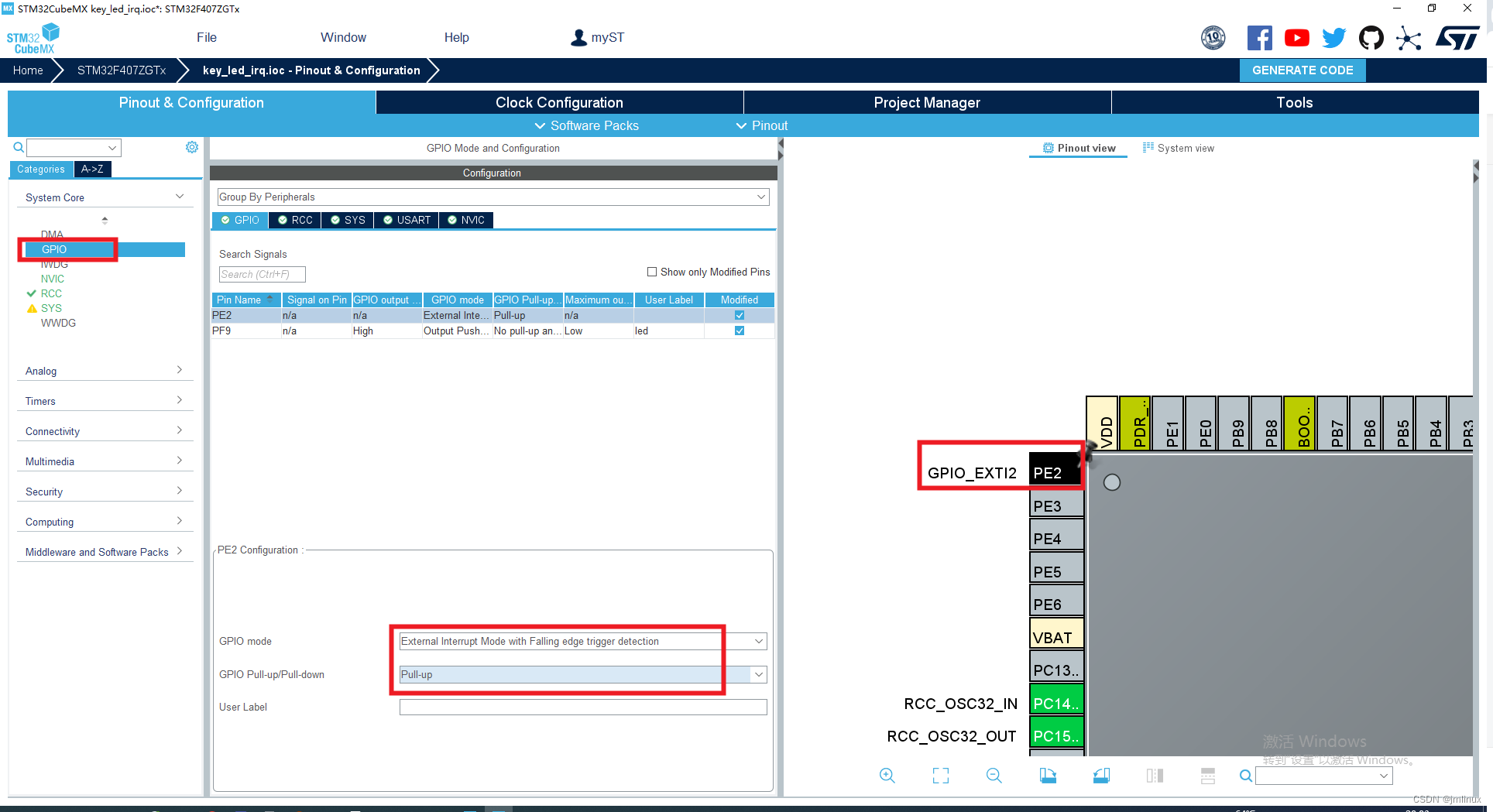
Task: Switch to the USART configuration tab
Action: coord(407,220)
